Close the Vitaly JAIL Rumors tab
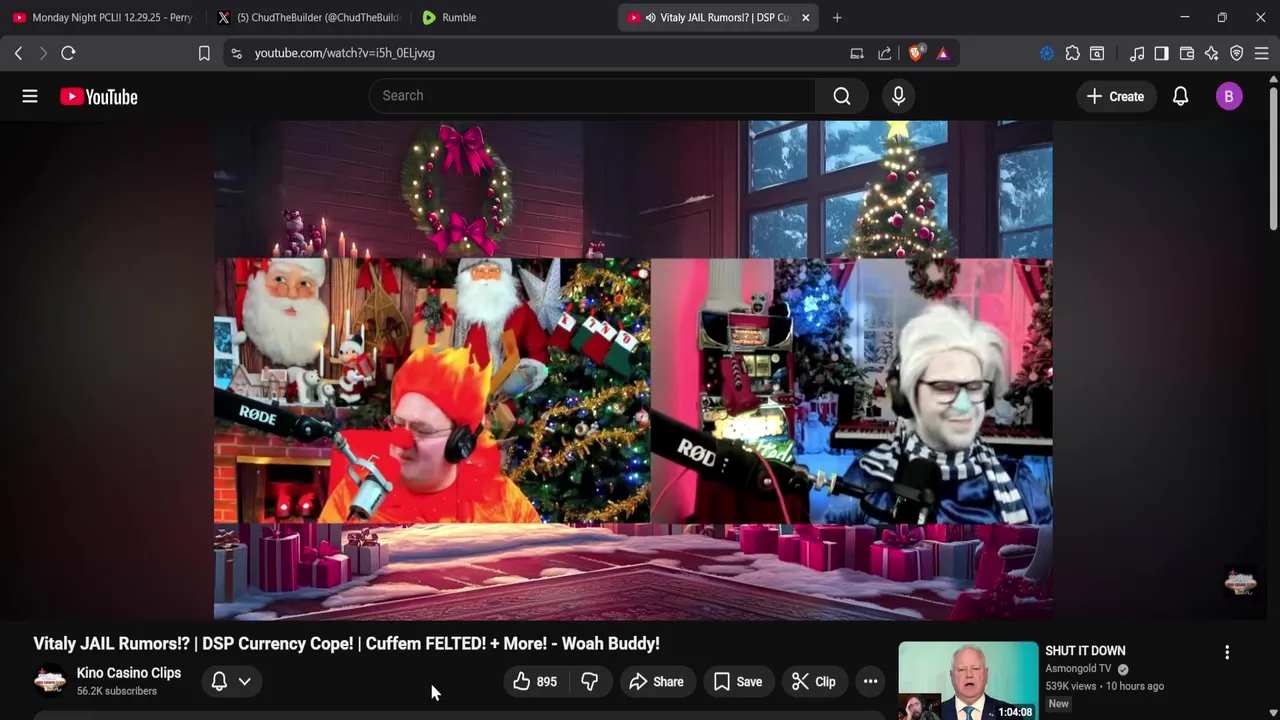 [805, 17]
